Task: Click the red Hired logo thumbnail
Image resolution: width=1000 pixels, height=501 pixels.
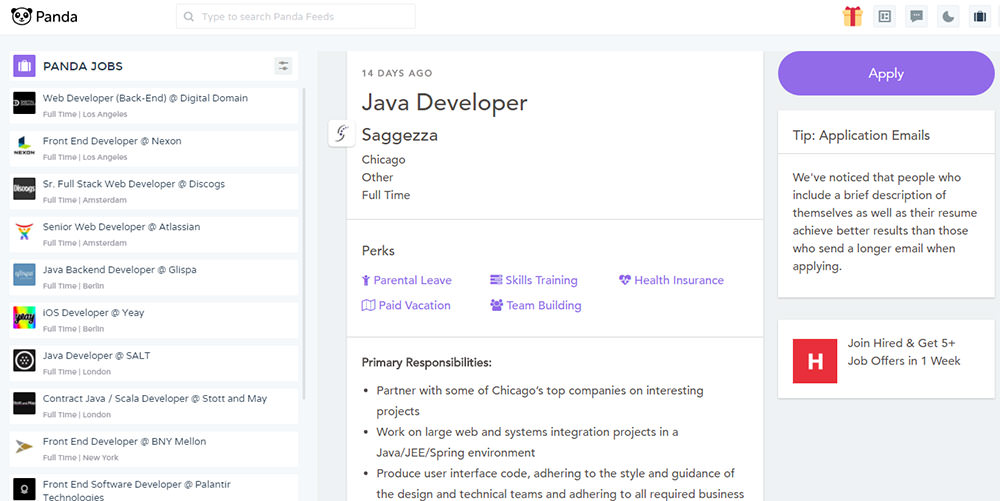Action: [814, 361]
